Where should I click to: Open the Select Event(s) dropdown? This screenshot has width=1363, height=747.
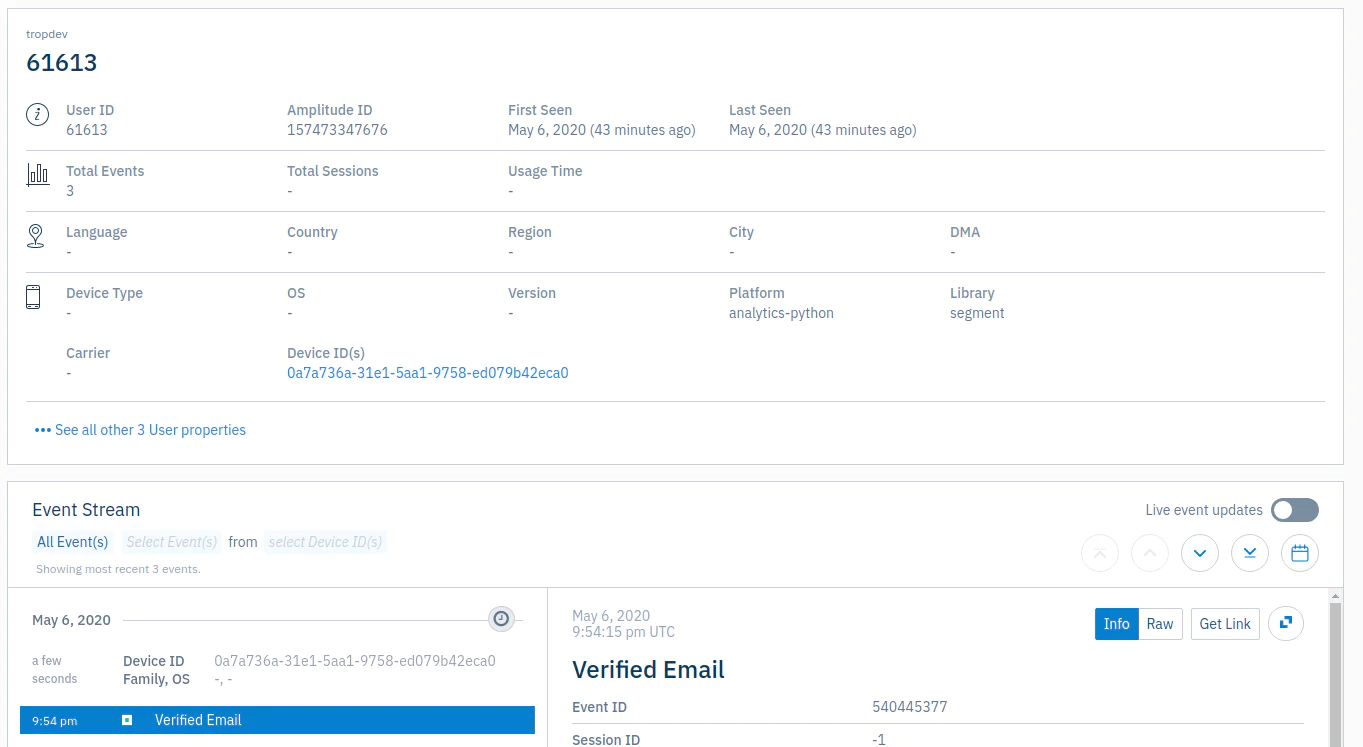click(171, 542)
